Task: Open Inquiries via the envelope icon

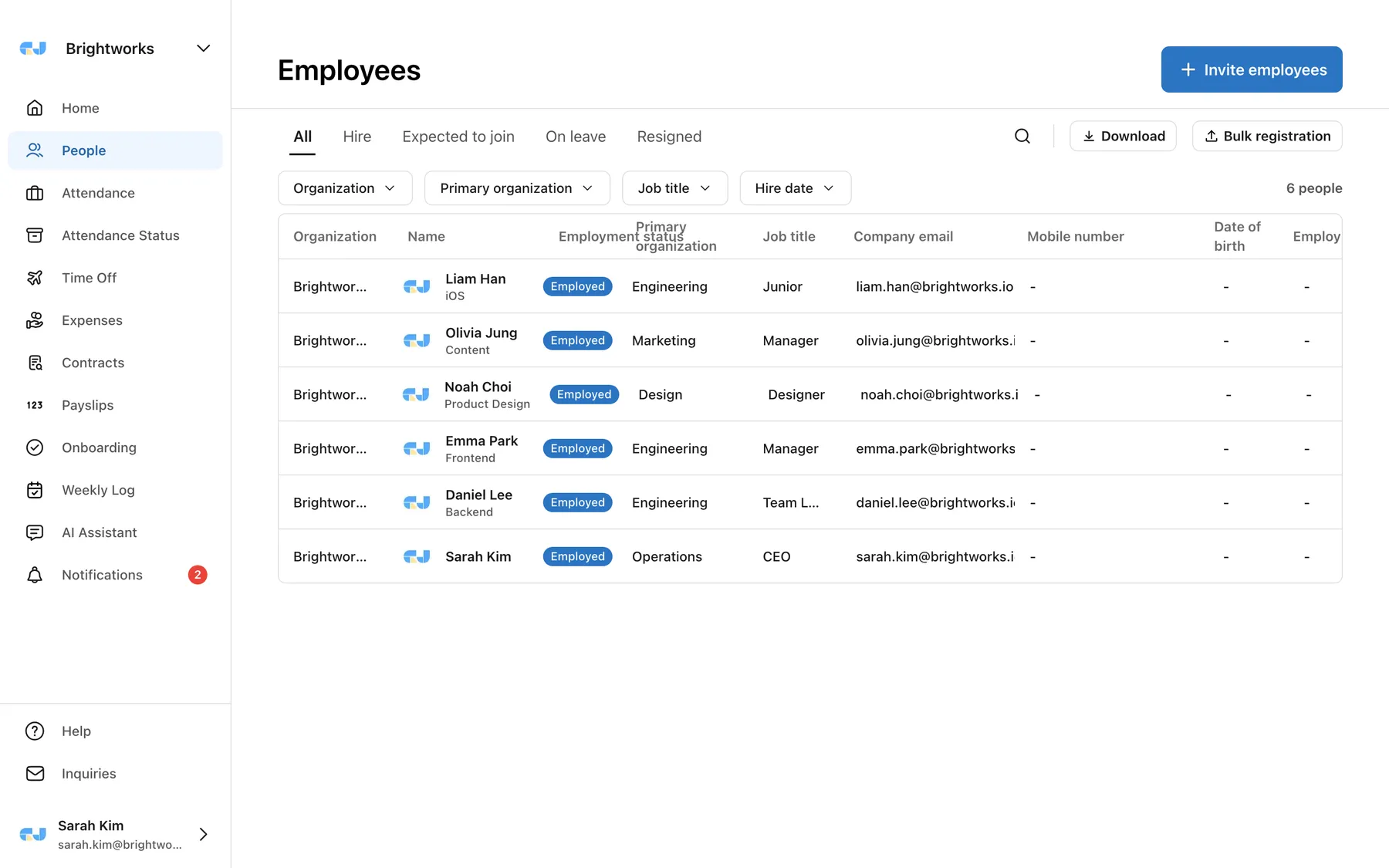Action: point(35,773)
